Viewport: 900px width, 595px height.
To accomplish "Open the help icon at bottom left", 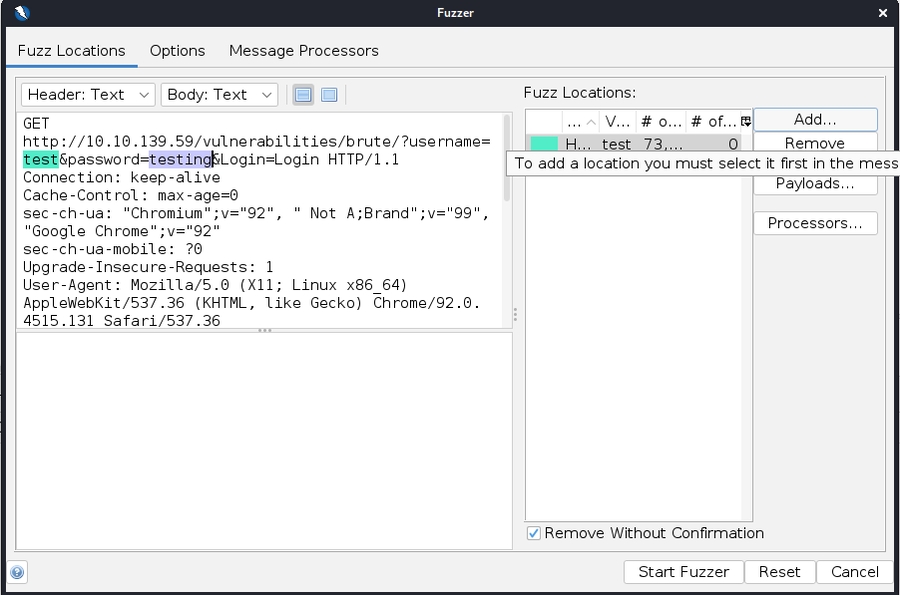I will (17, 573).
